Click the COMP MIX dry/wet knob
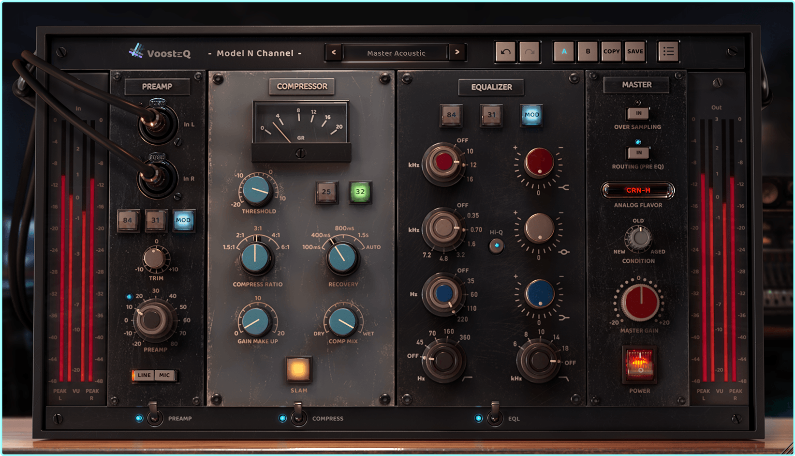This screenshot has height=456, width=795. coord(343,321)
